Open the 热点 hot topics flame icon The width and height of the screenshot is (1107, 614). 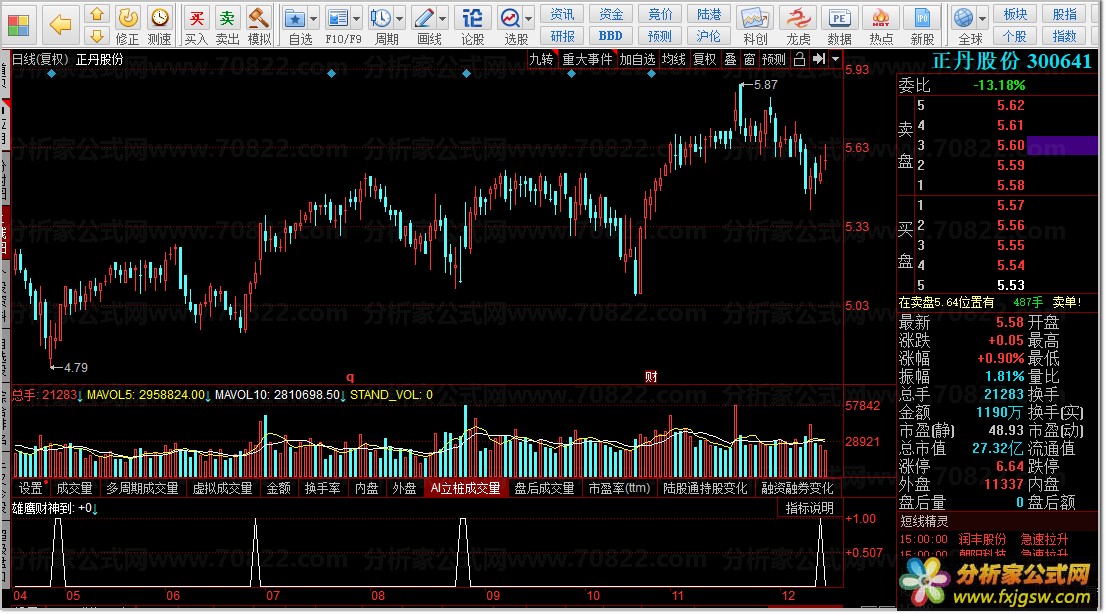[x=881, y=25]
